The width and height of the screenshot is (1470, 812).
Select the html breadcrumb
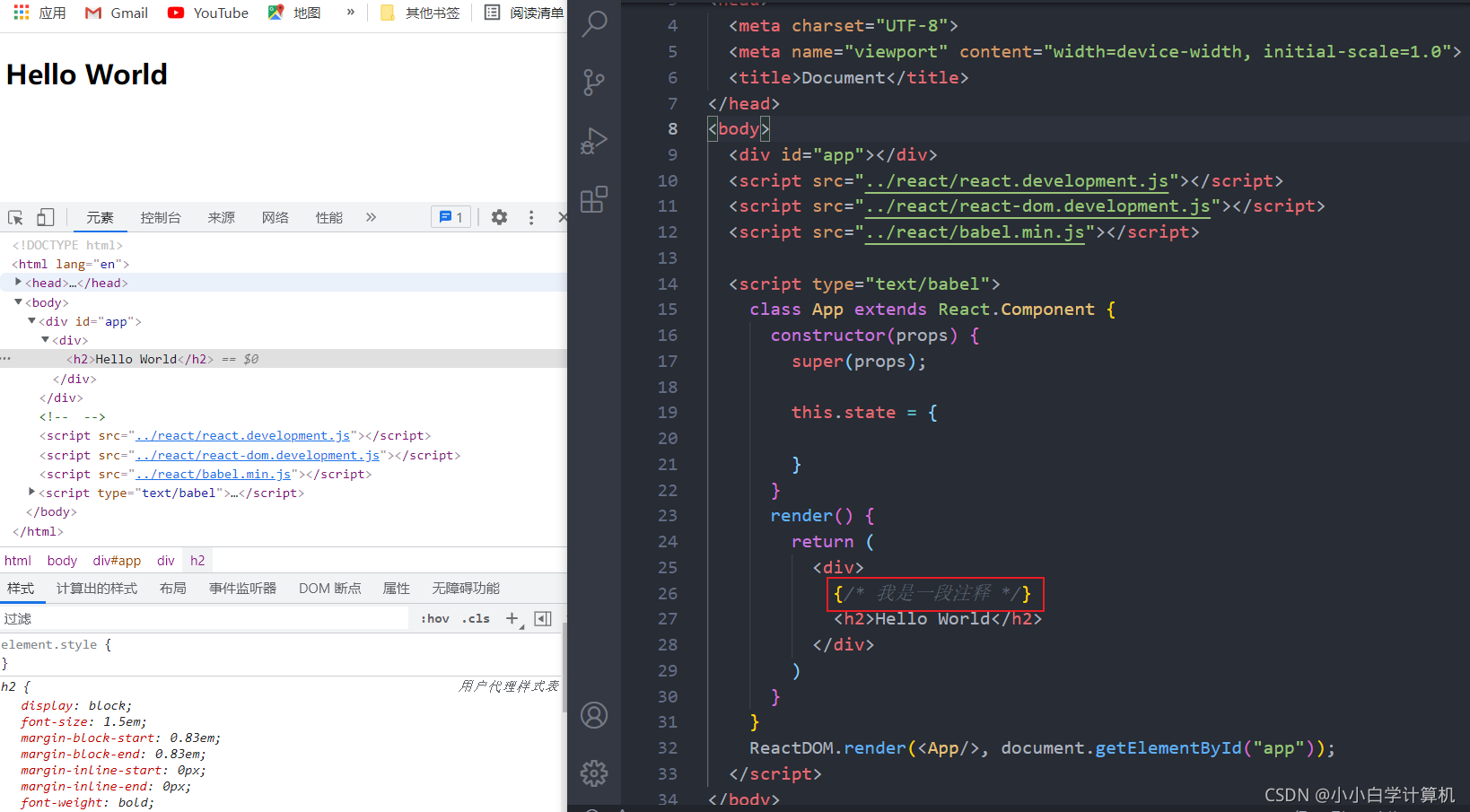click(x=18, y=561)
